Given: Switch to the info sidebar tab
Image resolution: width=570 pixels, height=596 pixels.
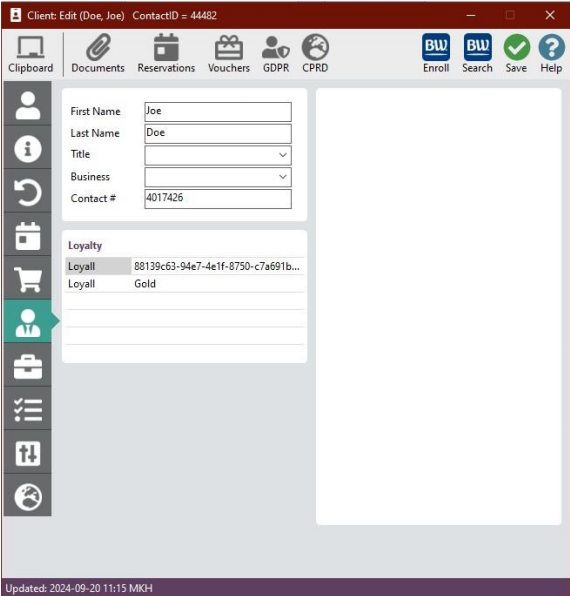Looking at the screenshot, I should [x=28, y=148].
